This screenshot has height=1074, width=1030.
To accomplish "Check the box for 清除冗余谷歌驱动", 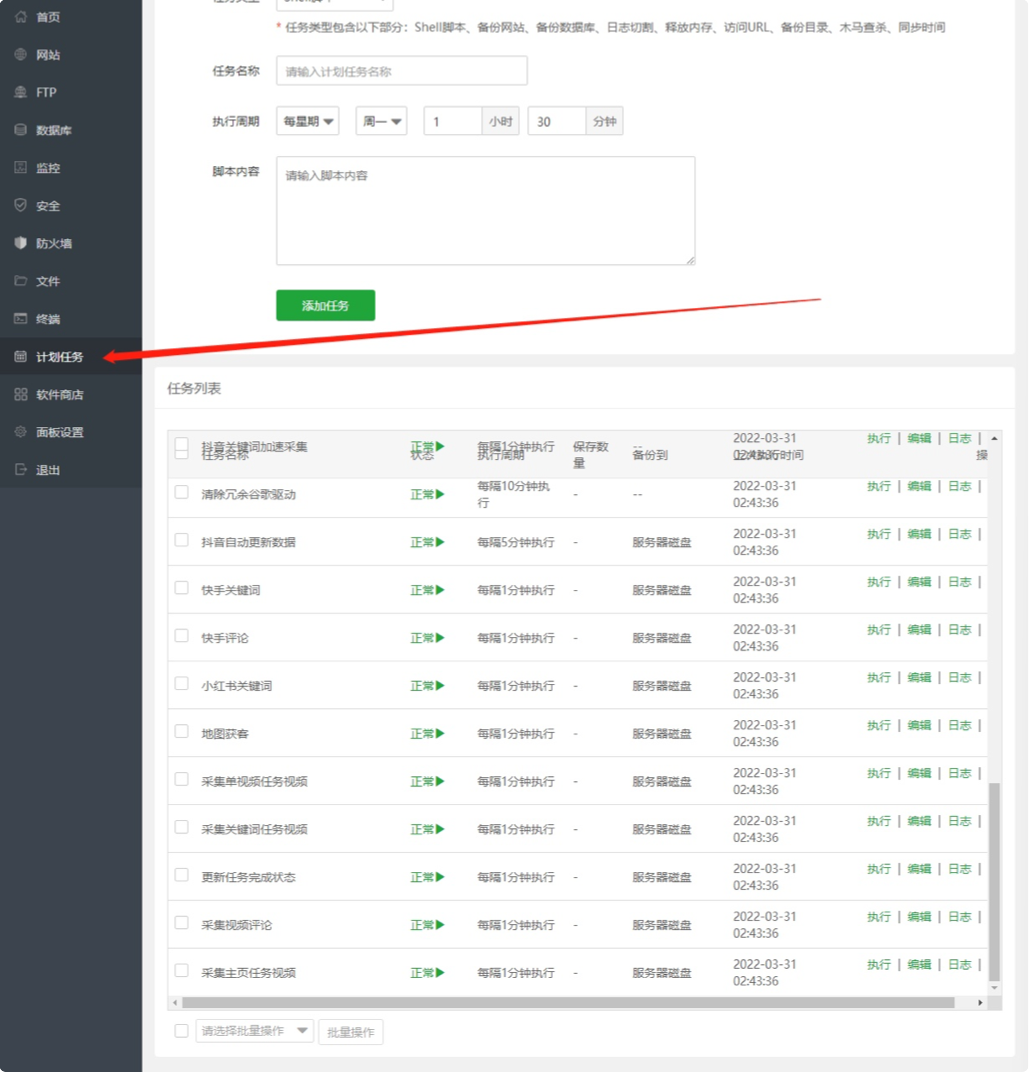I will [x=181, y=492].
